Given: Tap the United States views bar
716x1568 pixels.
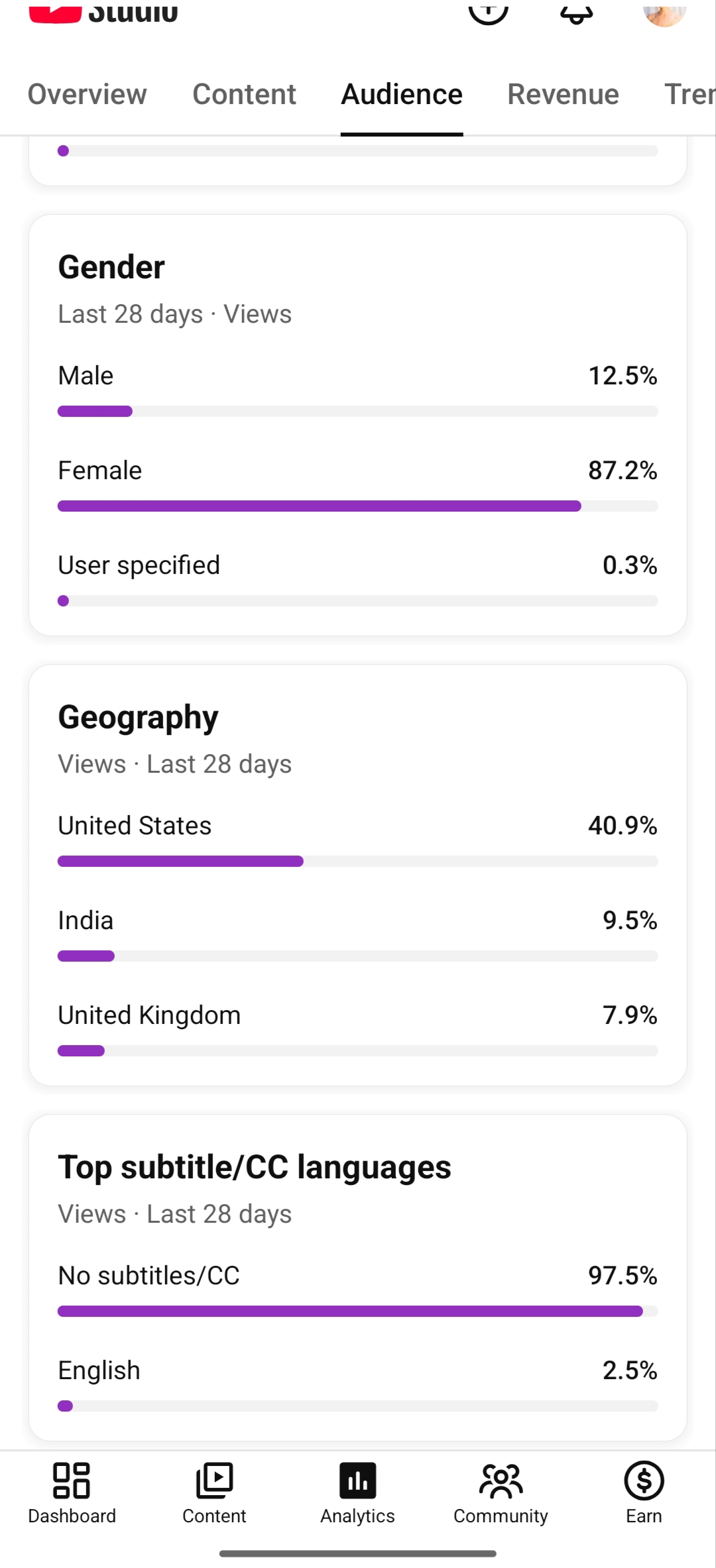Looking at the screenshot, I should (x=358, y=862).
